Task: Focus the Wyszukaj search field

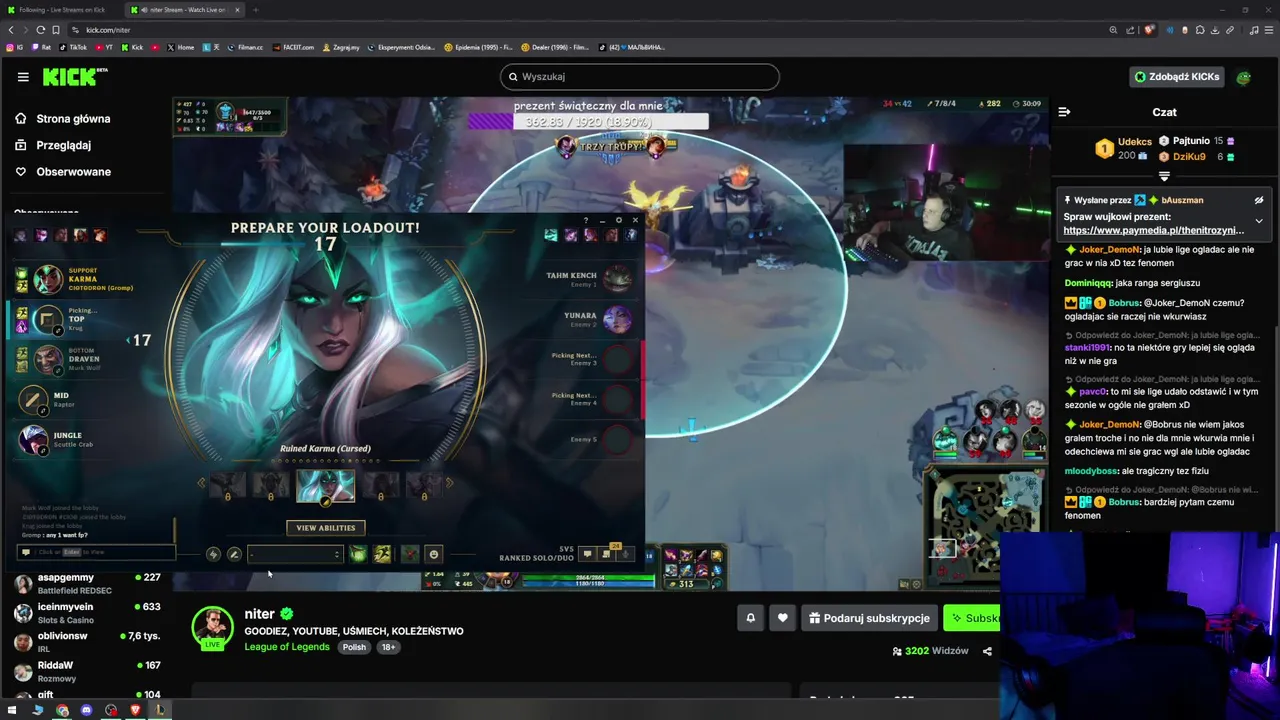Action: point(640,77)
